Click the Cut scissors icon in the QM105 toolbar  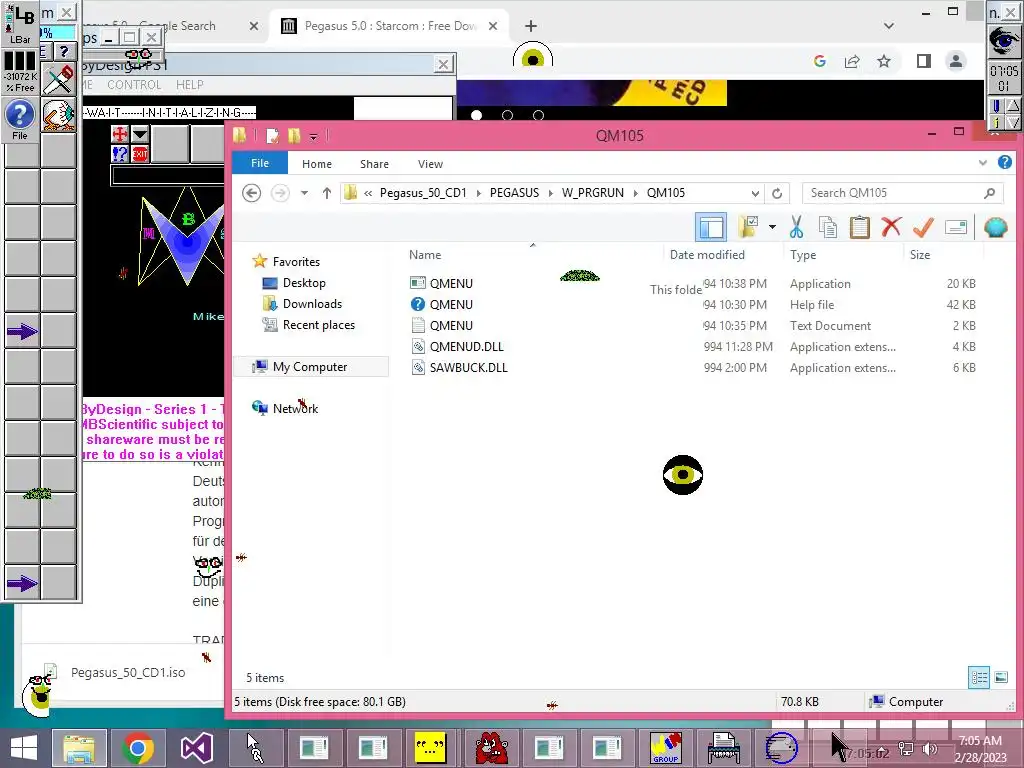pyautogui.click(x=796, y=227)
